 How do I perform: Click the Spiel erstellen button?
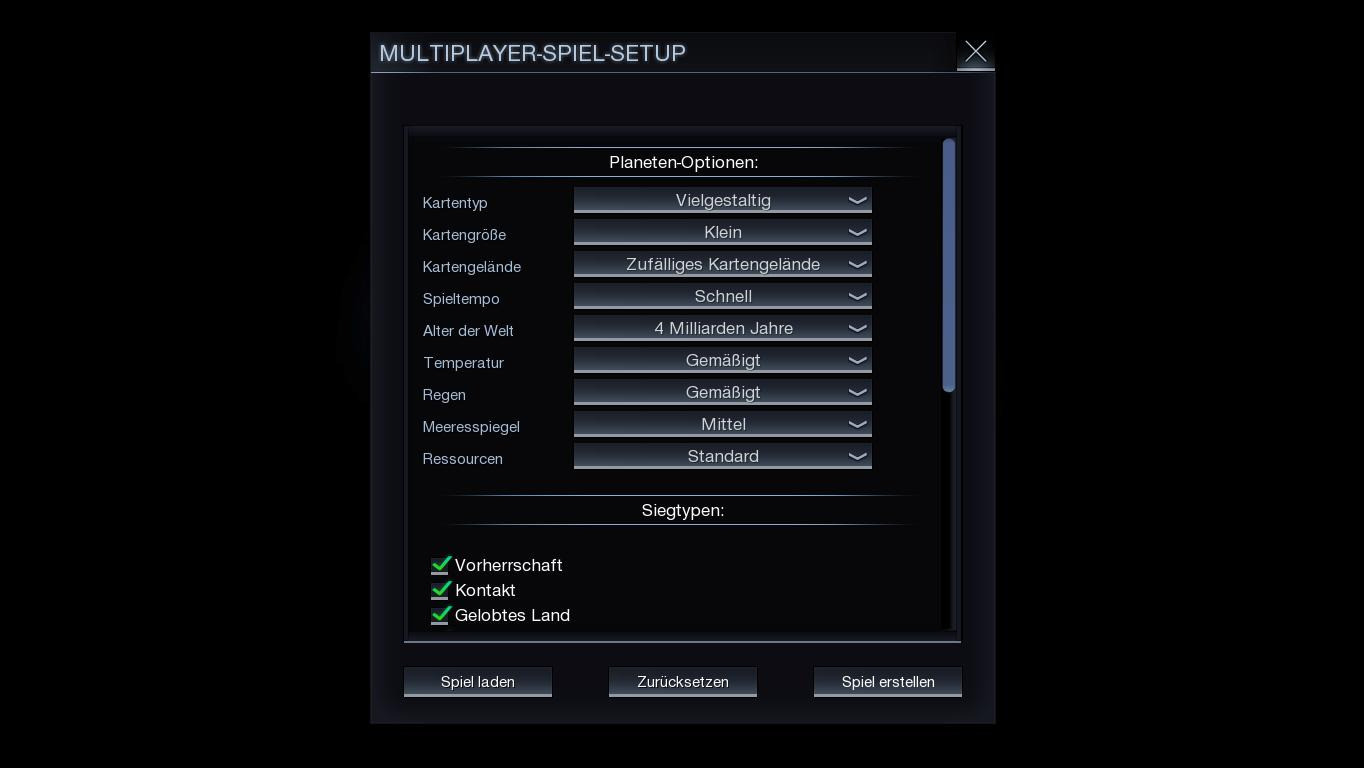click(x=888, y=682)
